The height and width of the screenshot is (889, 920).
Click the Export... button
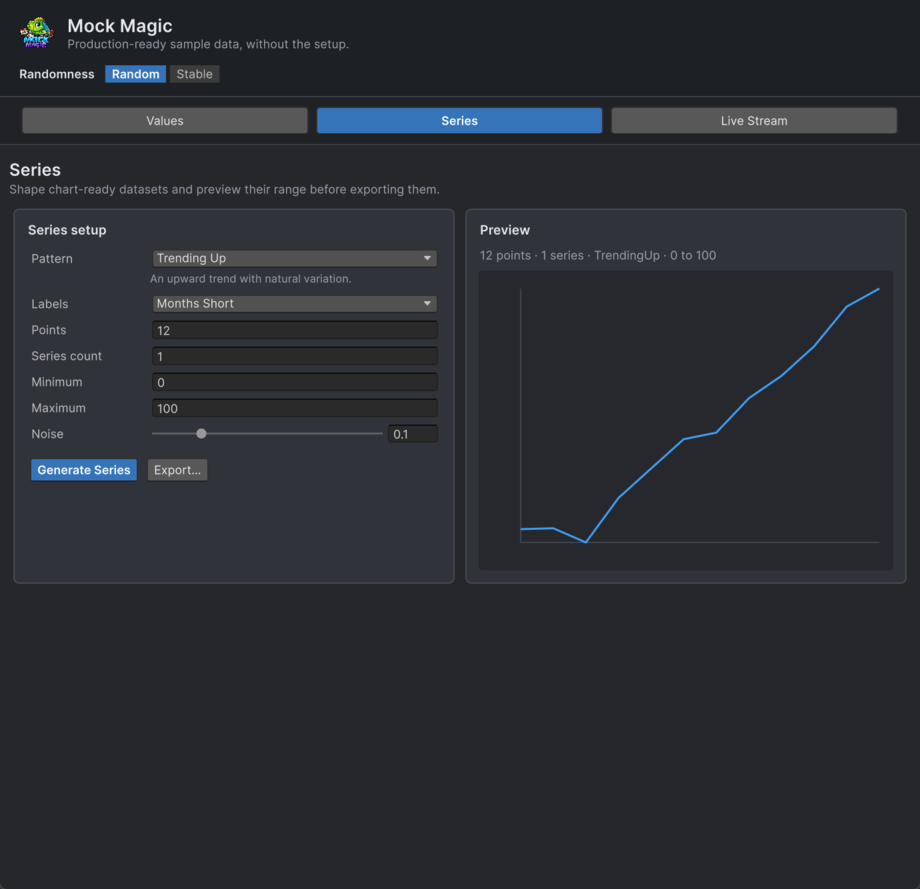point(177,470)
